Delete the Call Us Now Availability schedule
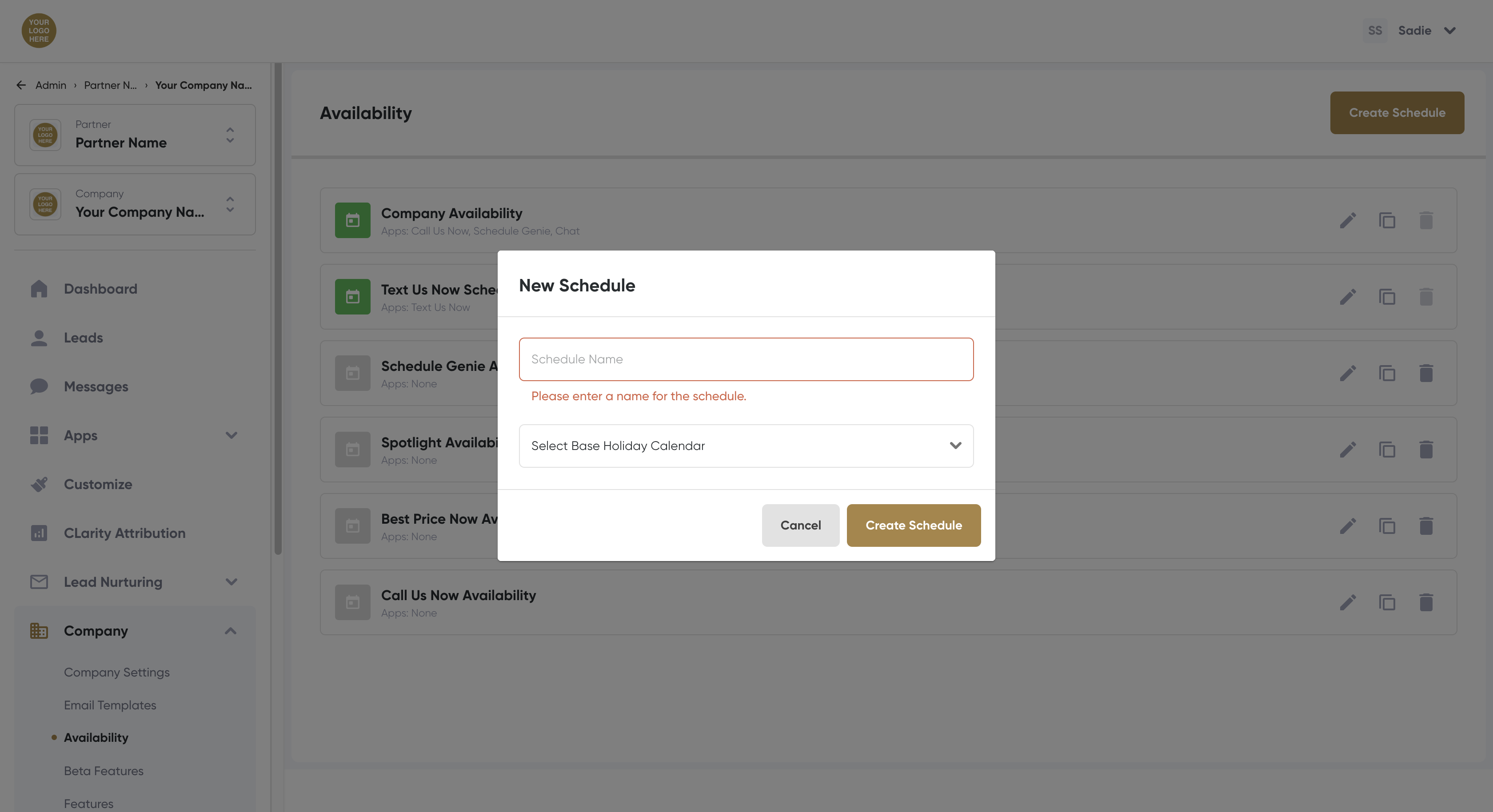 pyautogui.click(x=1426, y=602)
